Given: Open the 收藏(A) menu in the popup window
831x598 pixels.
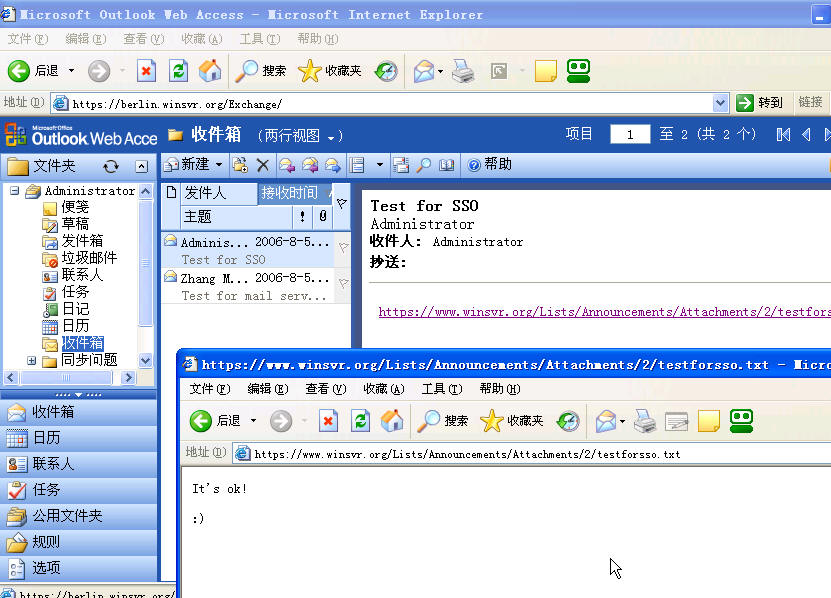Looking at the screenshot, I should pos(383,389).
